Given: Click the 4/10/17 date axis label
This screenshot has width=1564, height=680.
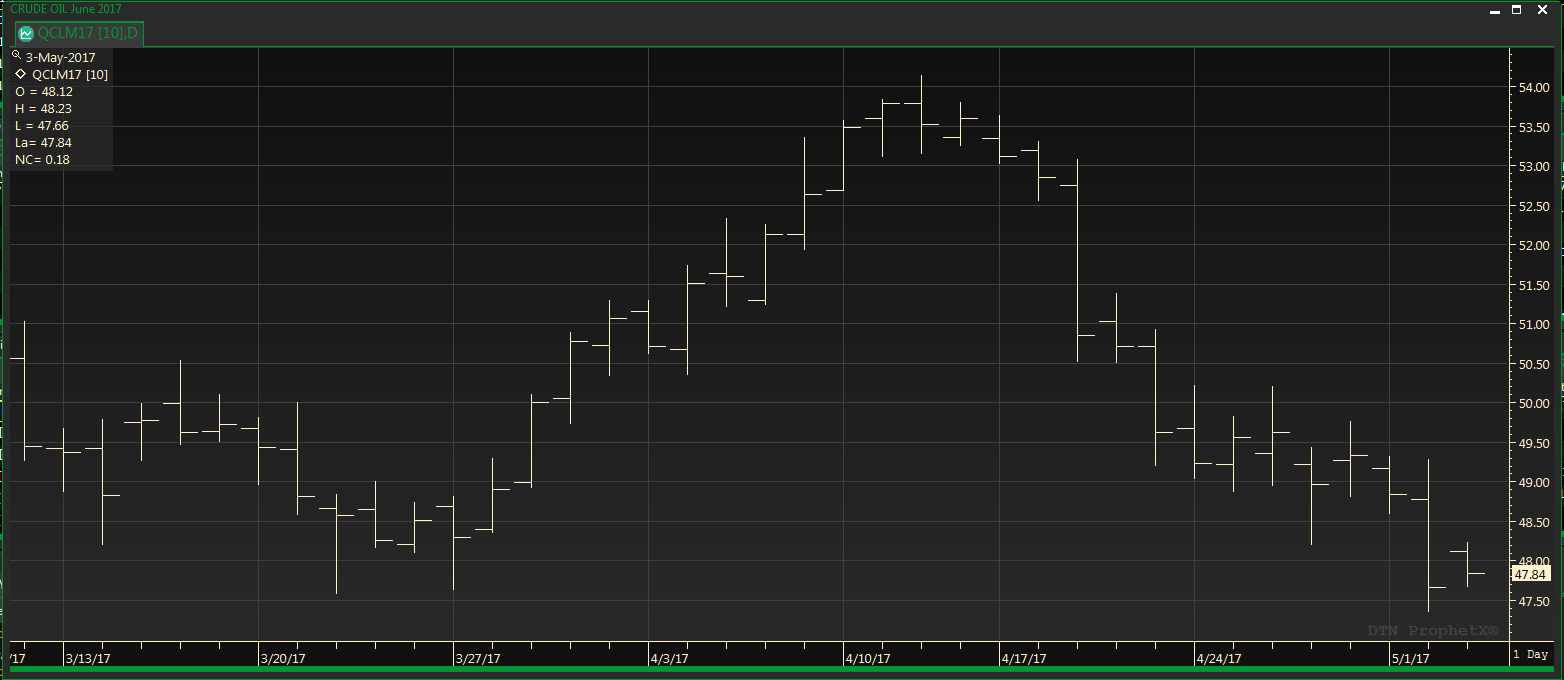Looking at the screenshot, I should [x=866, y=659].
